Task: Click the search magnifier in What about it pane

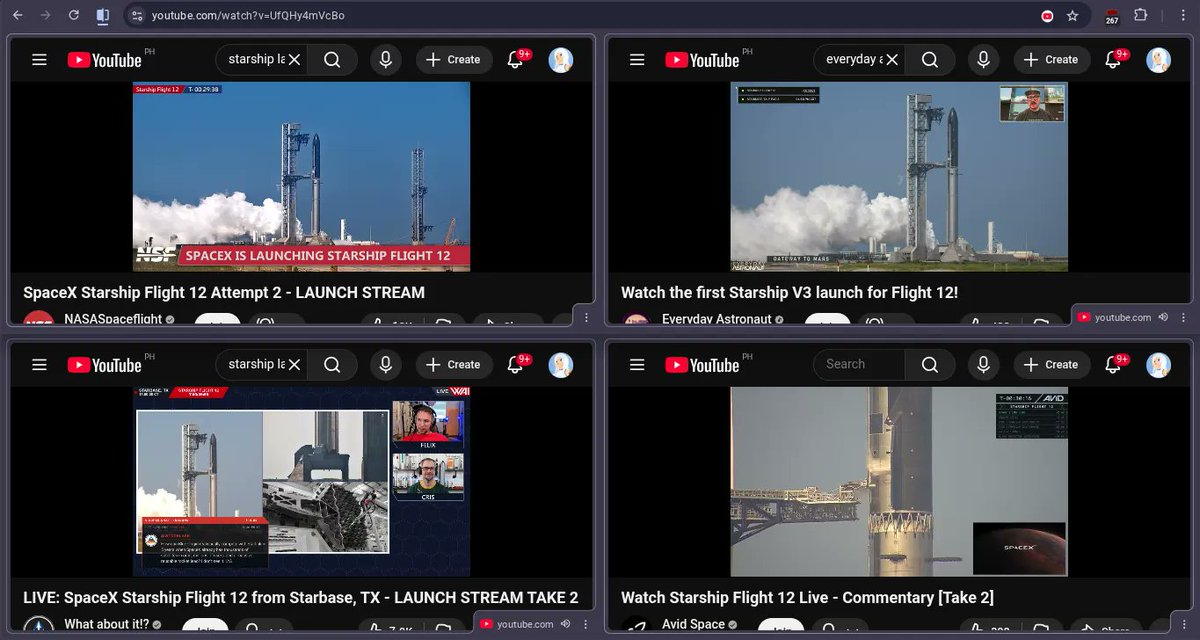Action: [x=333, y=365]
